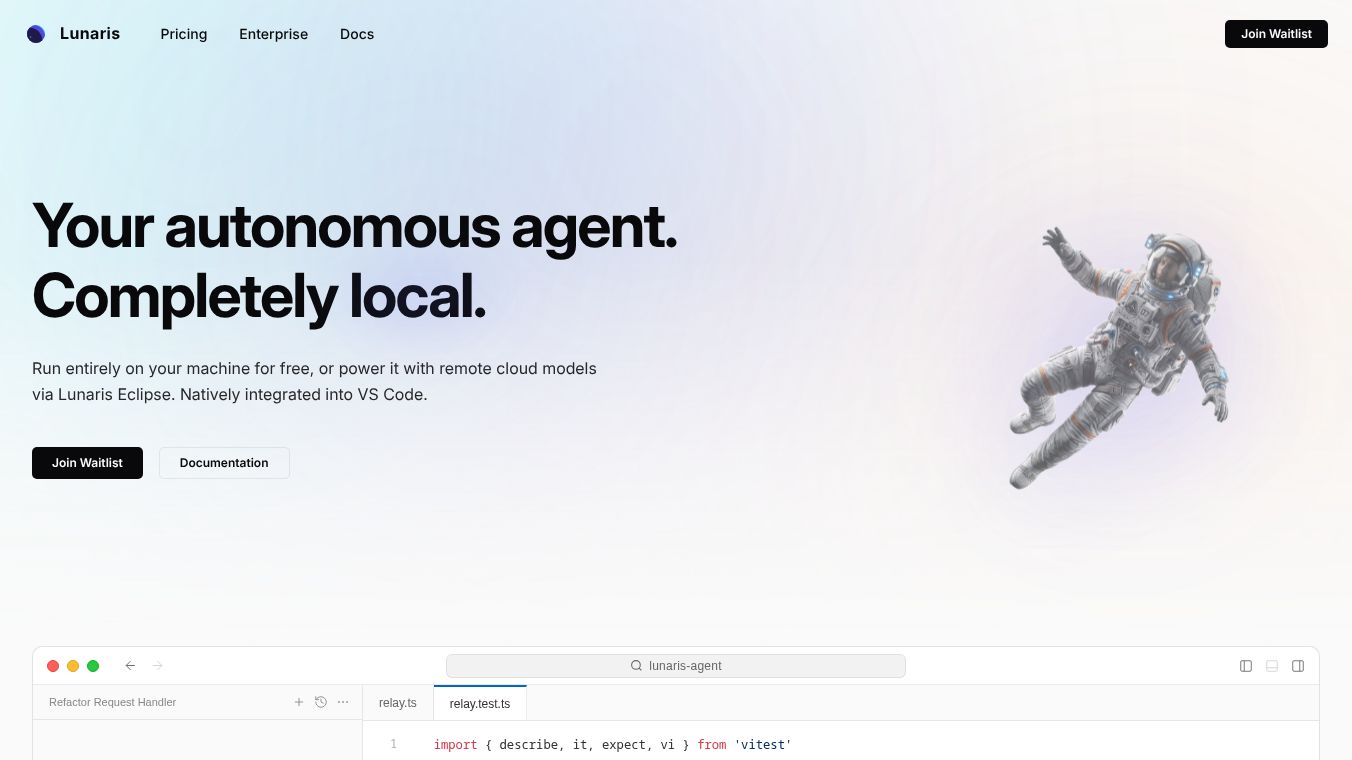This screenshot has height=760, width=1352.
Task: Click the "Your autonomous agent." headline
Action: [x=355, y=227]
